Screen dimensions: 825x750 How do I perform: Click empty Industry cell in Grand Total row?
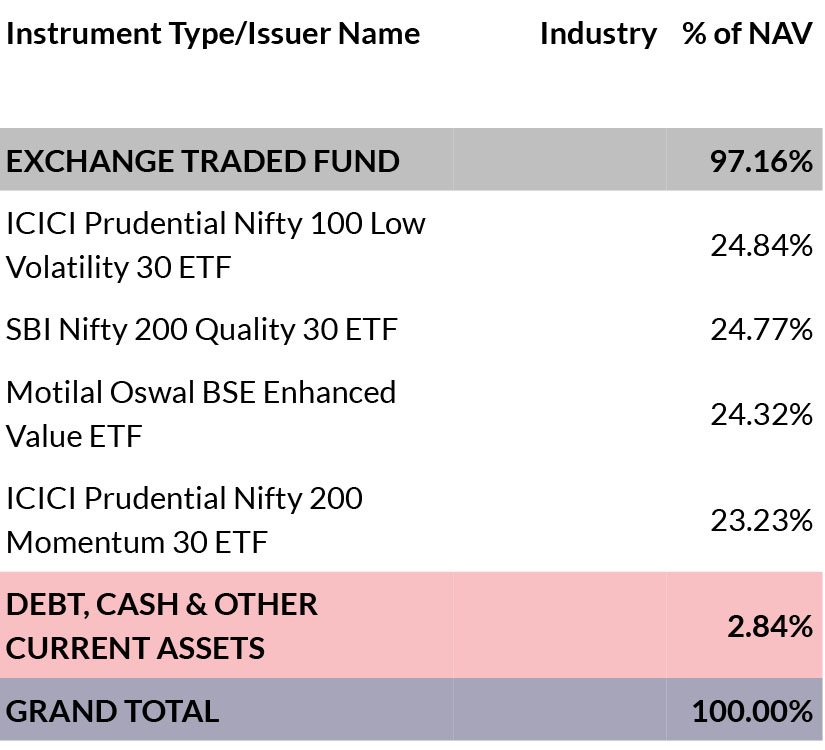[559, 709]
